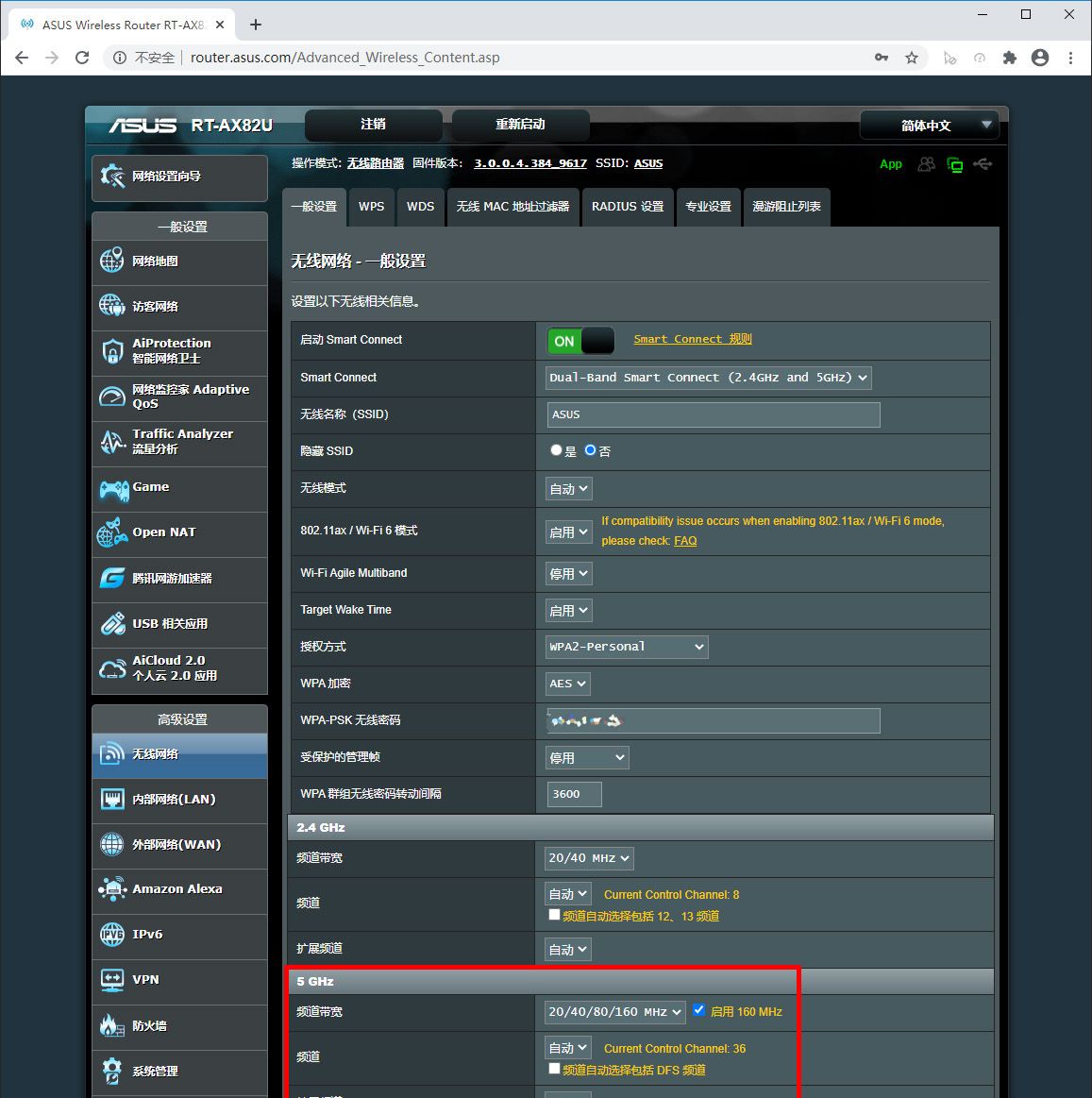Change the 2.4 GHz 频道带宽 dropdown
Viewport: 1092px width, 1098px height.
click(587, 857)
